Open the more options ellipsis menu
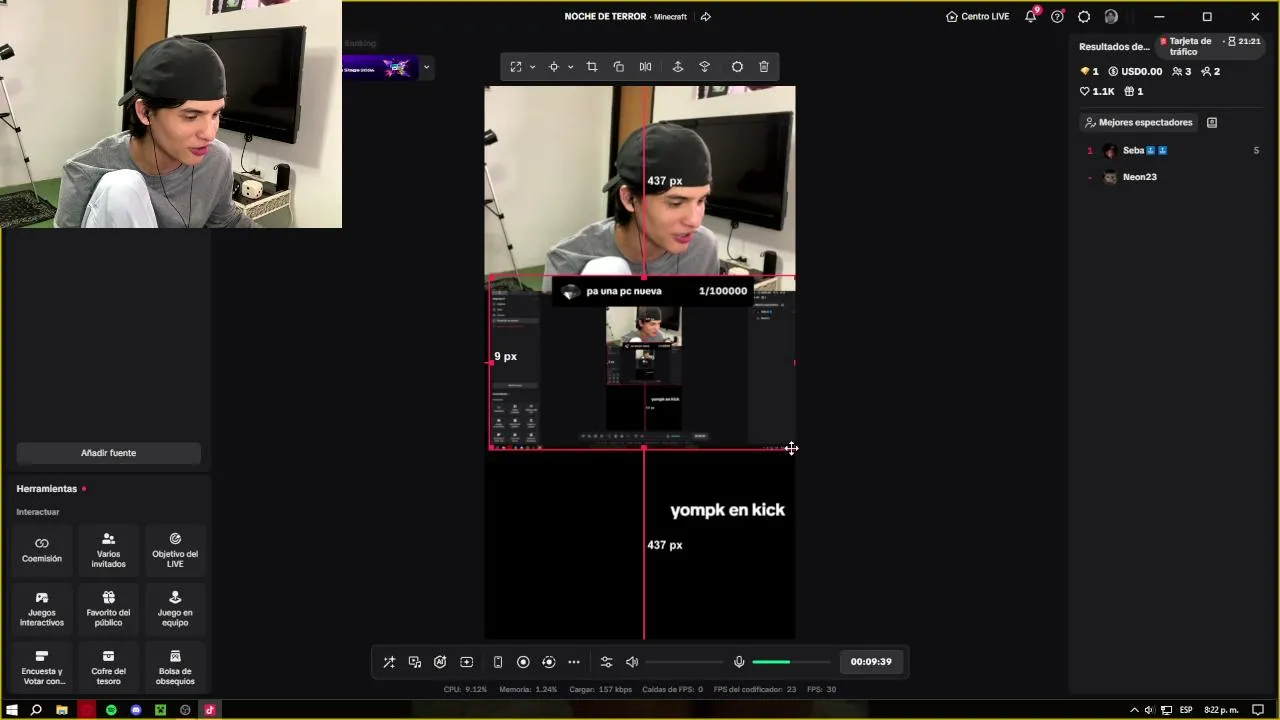This screenshot has height=720, width=1280. [574, 662]
